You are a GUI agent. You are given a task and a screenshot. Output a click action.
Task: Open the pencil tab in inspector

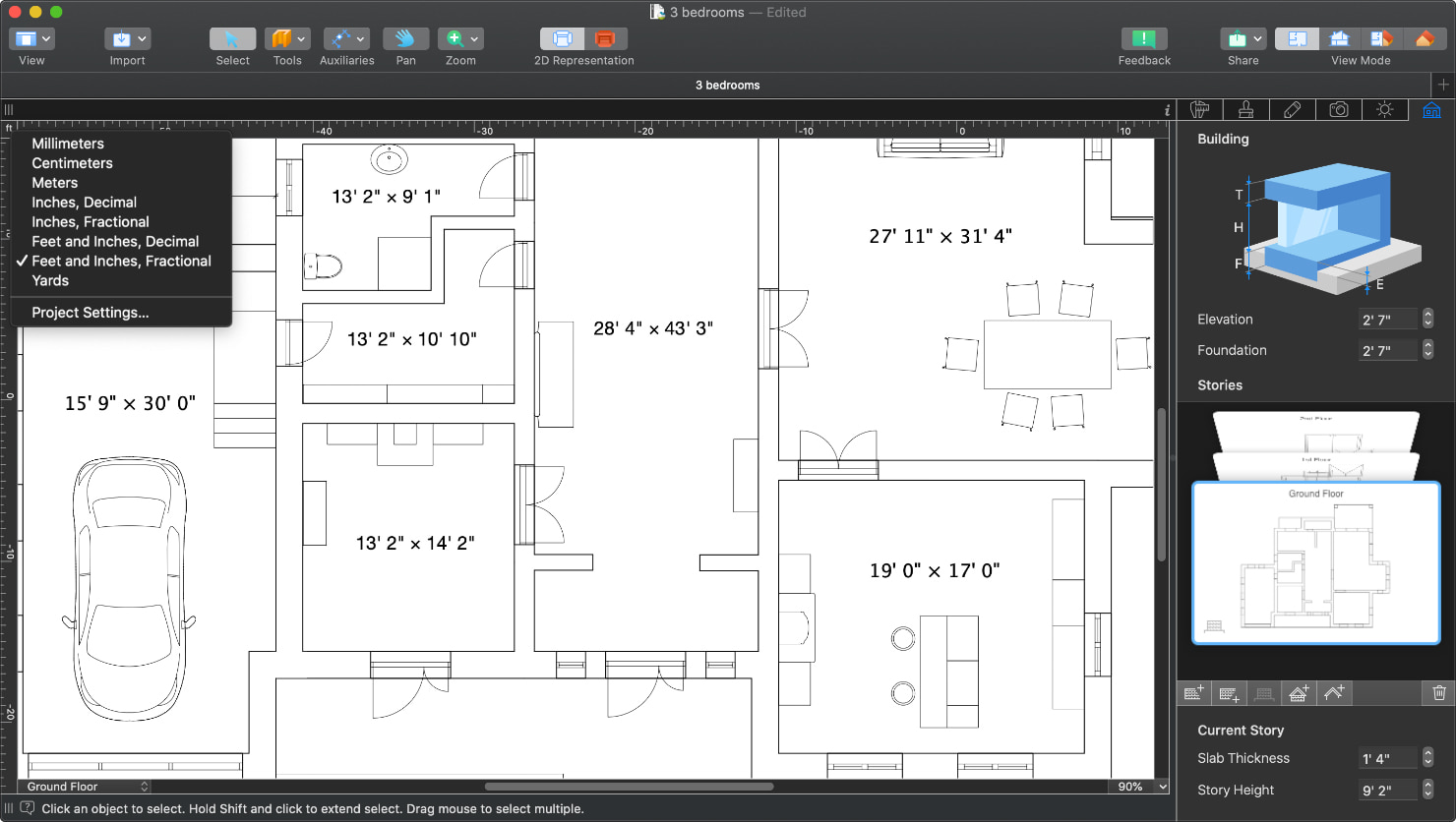coord(1292,110)
